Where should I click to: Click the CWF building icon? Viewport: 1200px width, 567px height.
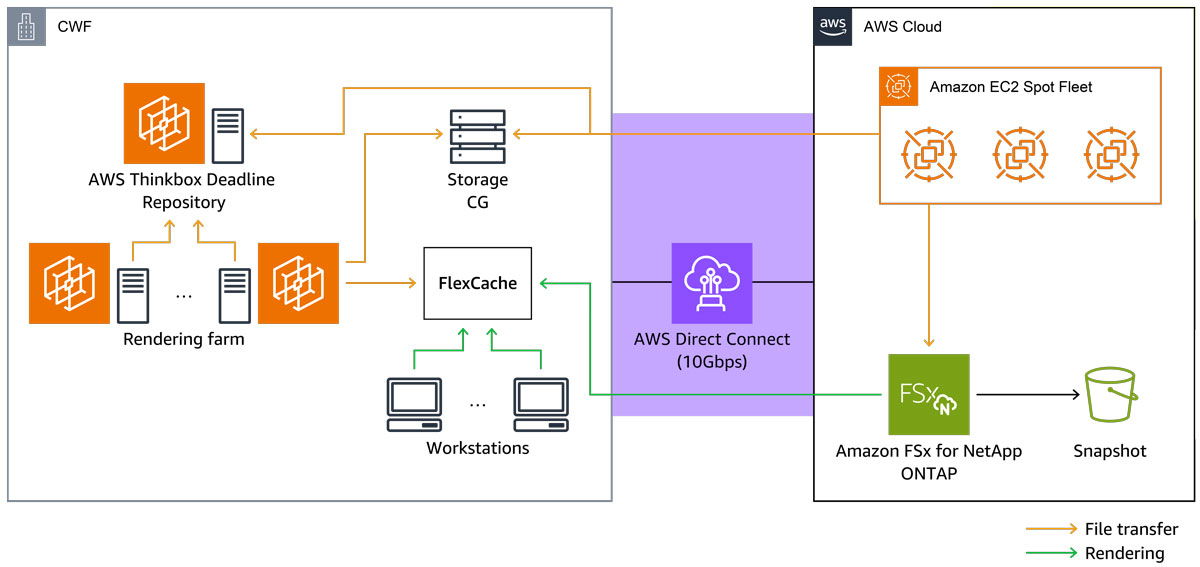(27, 27)
